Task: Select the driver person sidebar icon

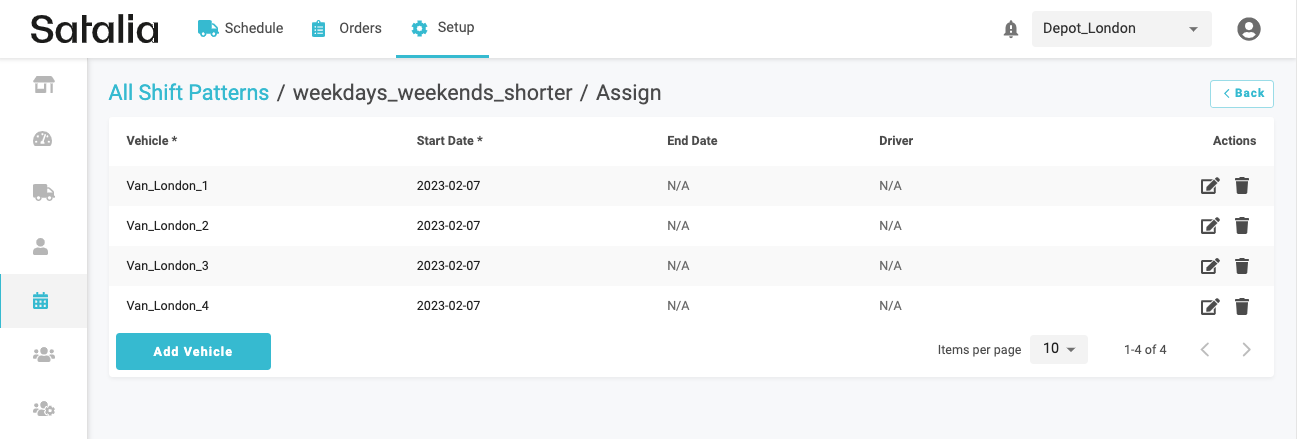Action: (43, 246)
